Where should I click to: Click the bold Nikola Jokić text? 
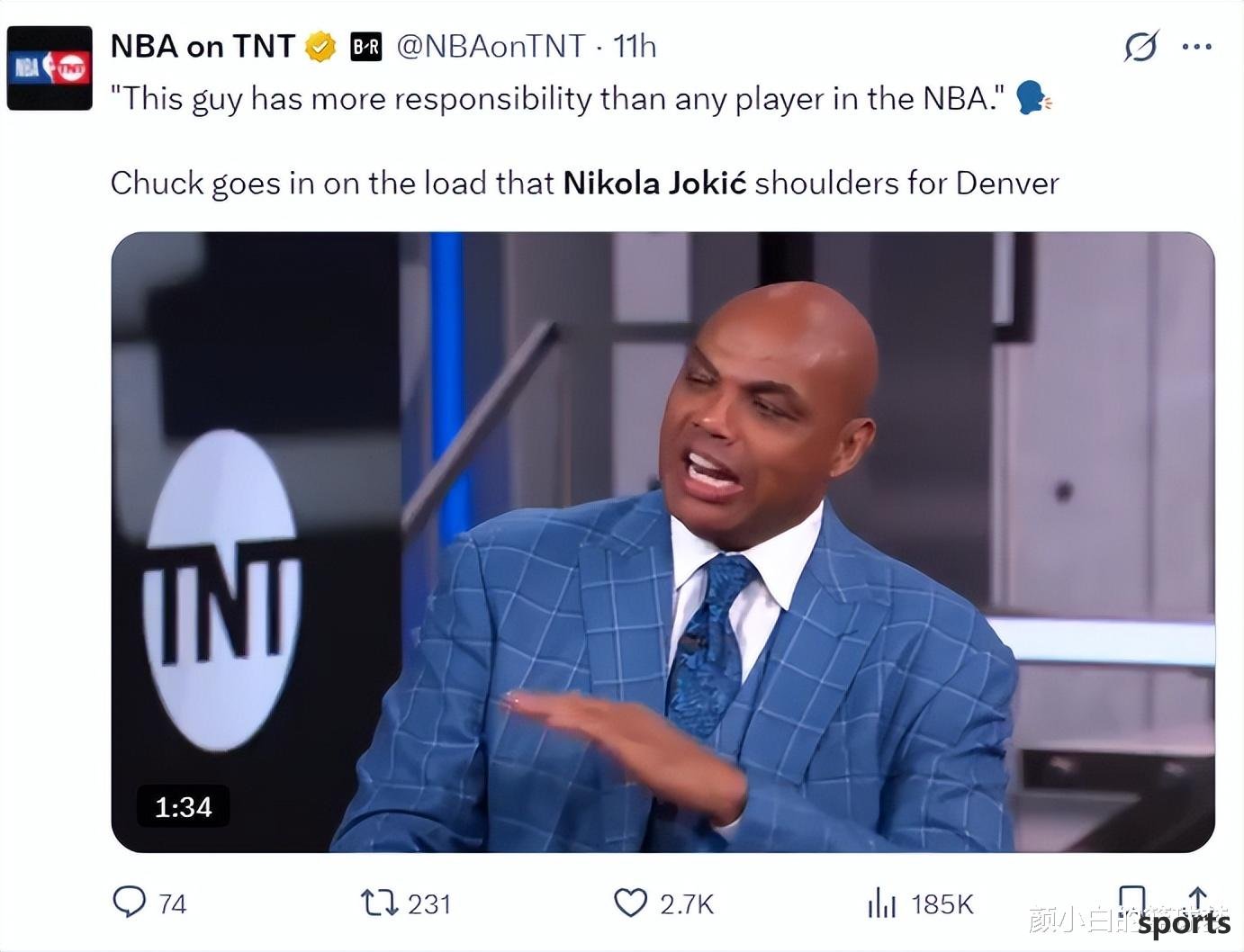point(654,183)
